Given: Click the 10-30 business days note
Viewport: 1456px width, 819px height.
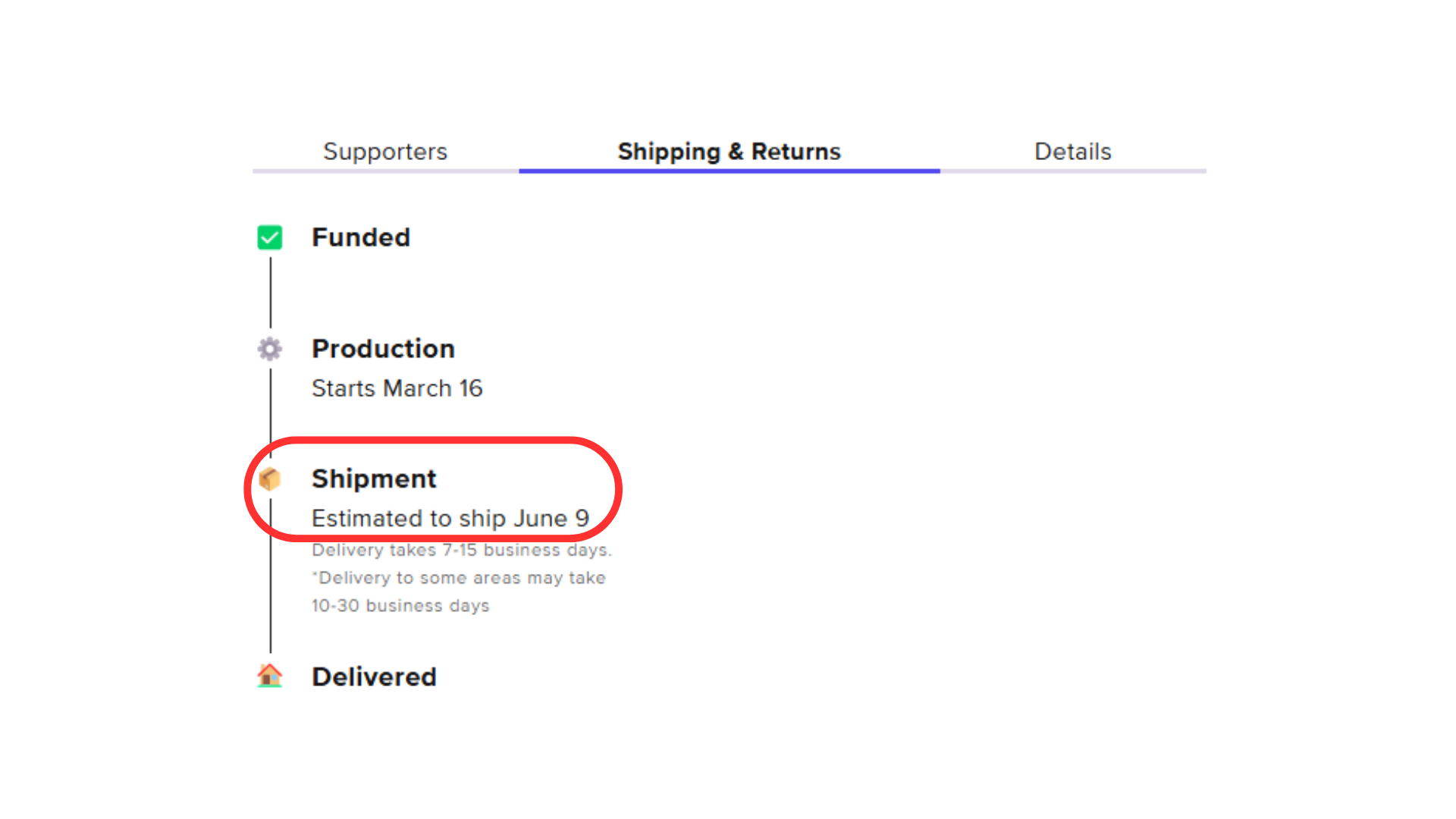Looking at the screenshot, I should pos(400,606).
